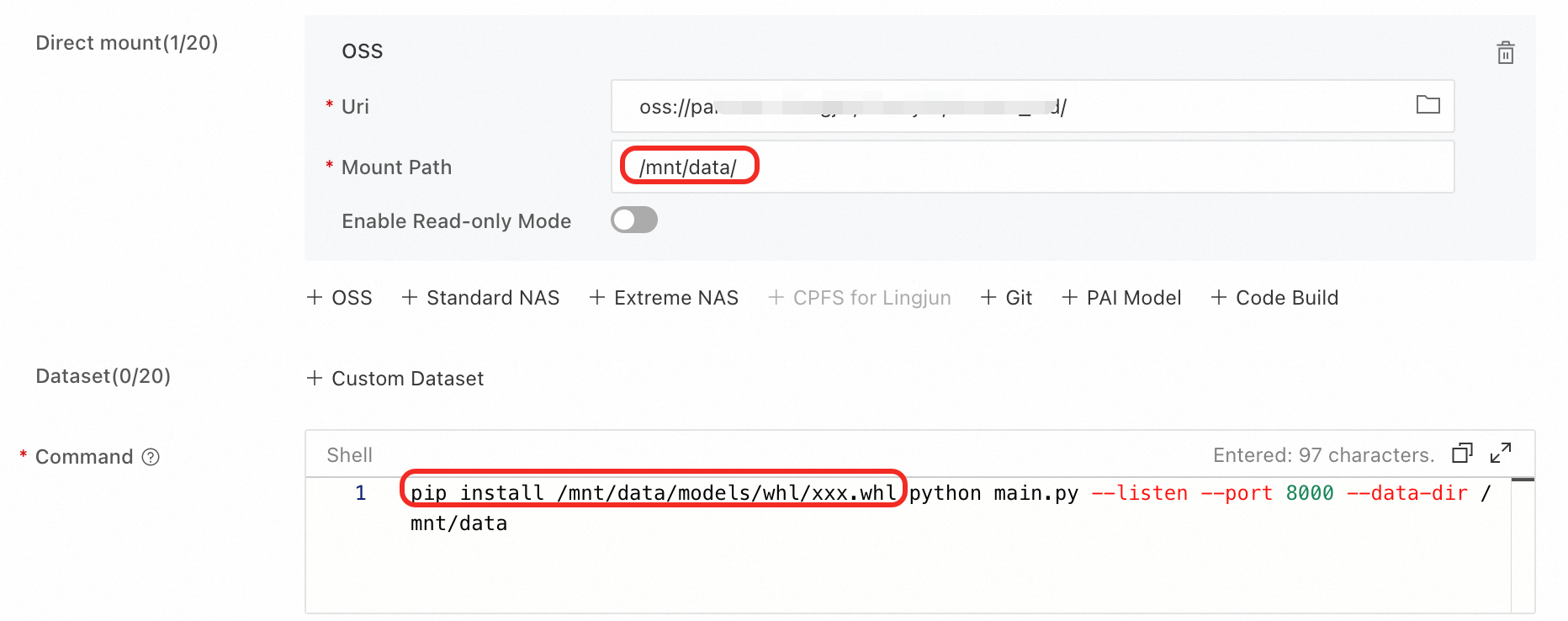Click the plus icon beside Custom Dataset
This screenshot has height=621, width=1568.
pyautogui.click(x=315, y=378)
